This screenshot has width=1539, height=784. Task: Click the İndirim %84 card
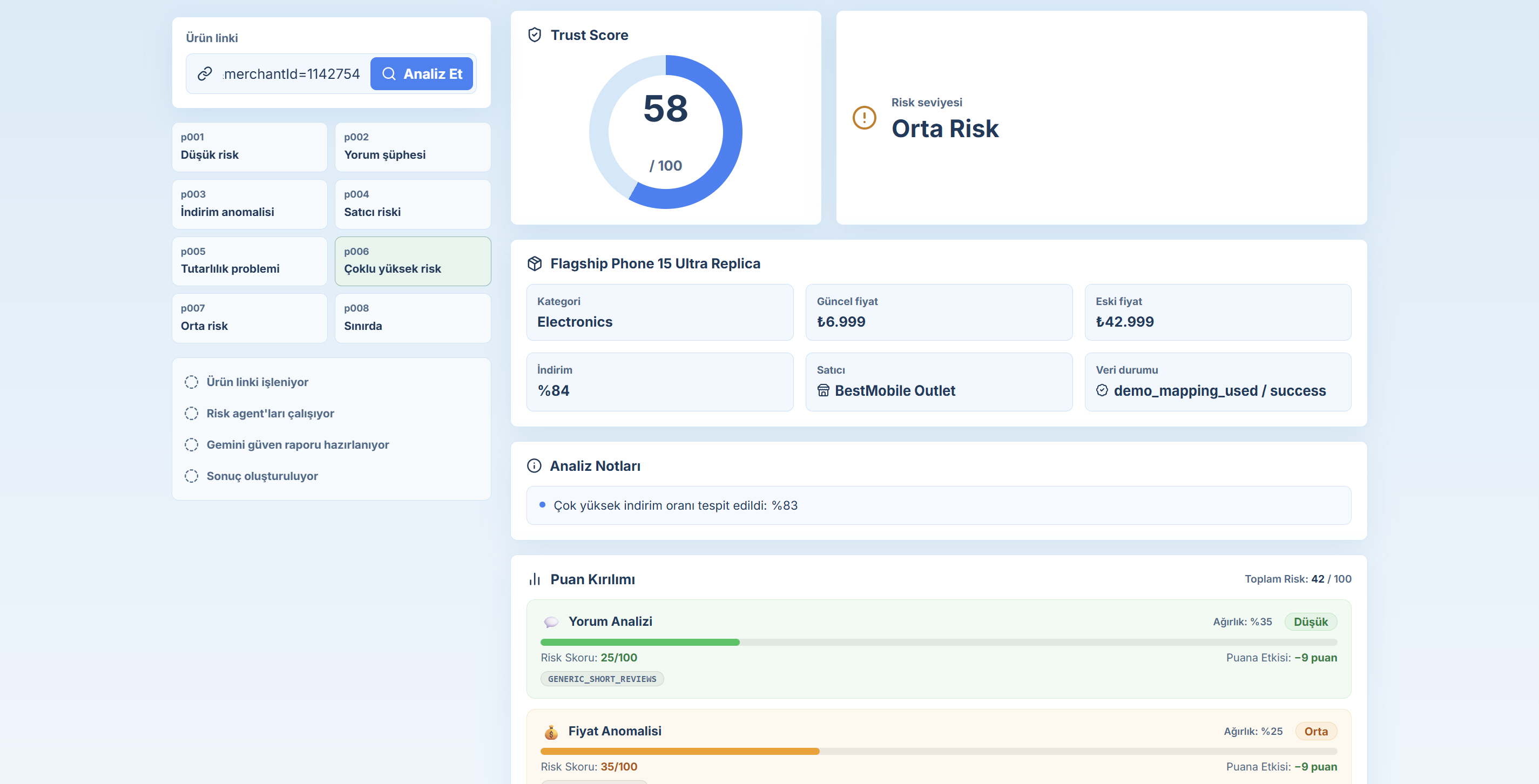coord(659,382)
